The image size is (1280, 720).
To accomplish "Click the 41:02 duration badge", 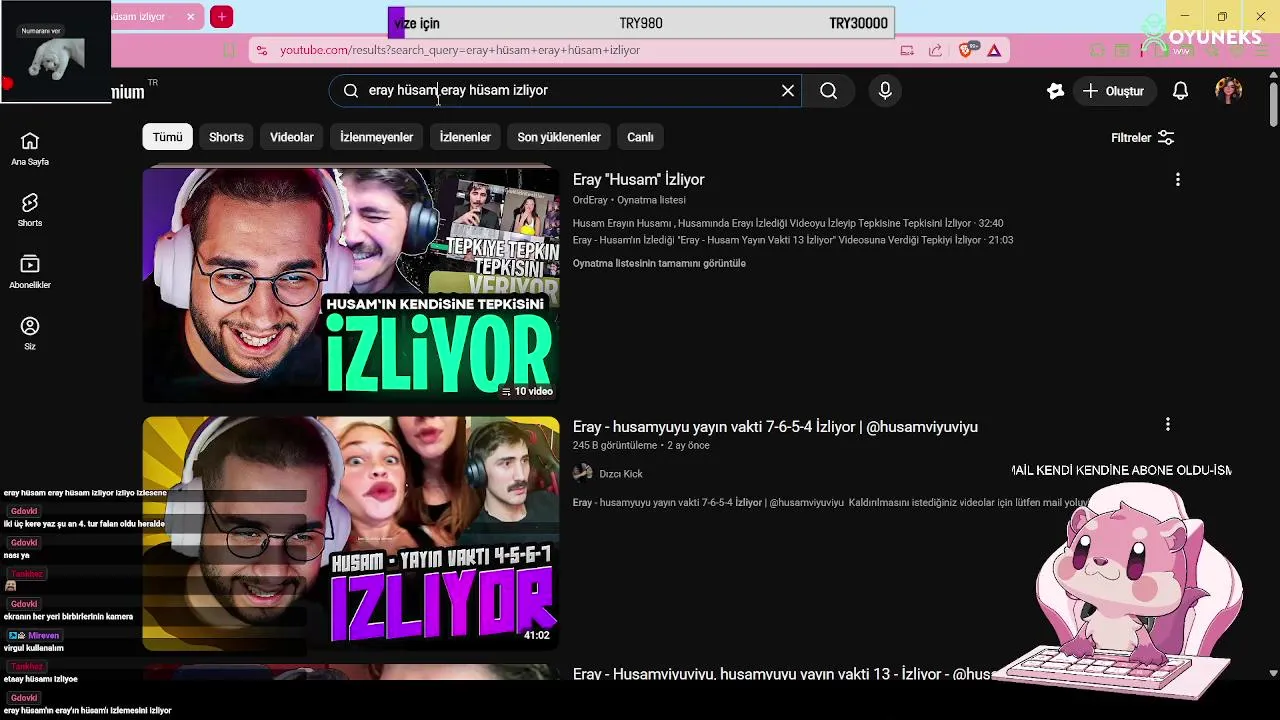I will point(537,635).
